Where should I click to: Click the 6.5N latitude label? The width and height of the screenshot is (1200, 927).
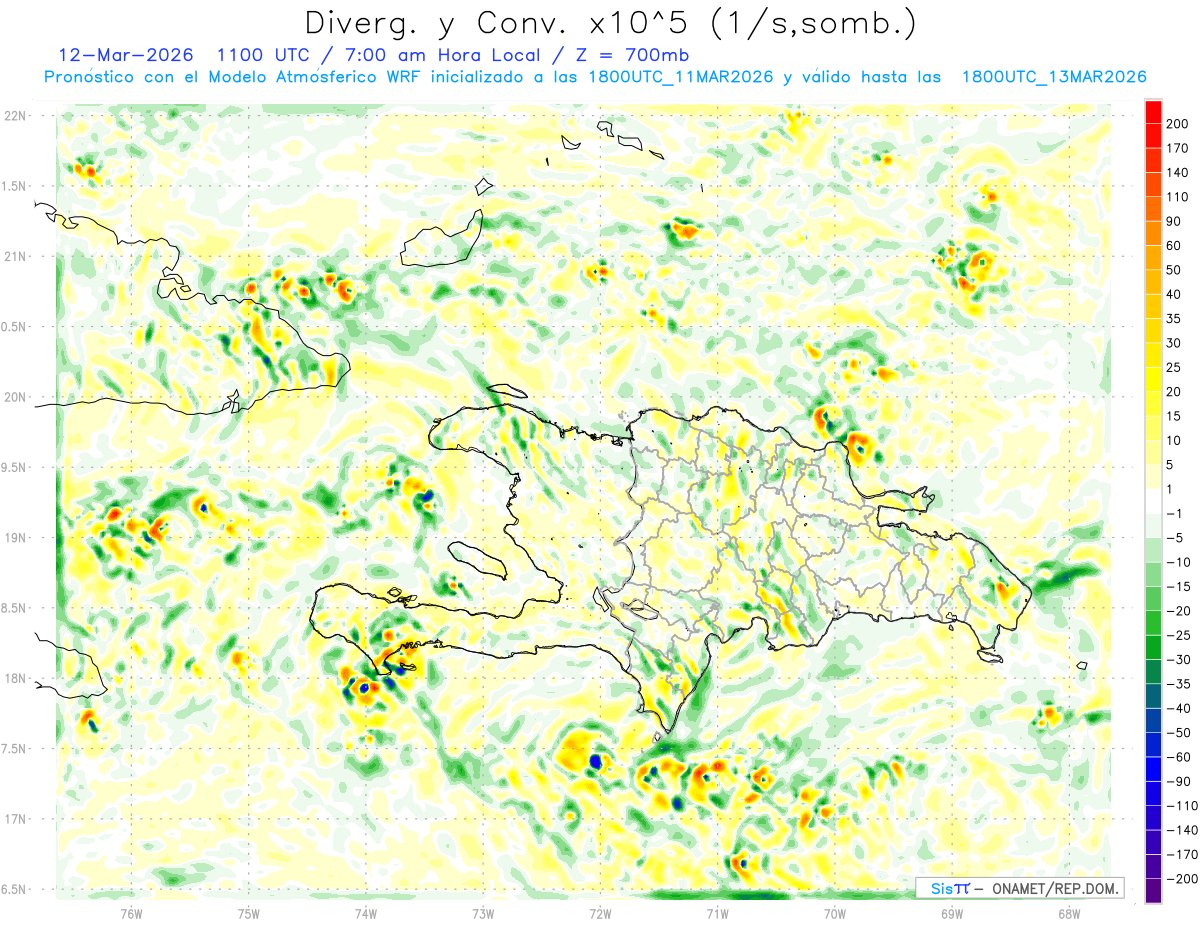click(x=15, y=889)
